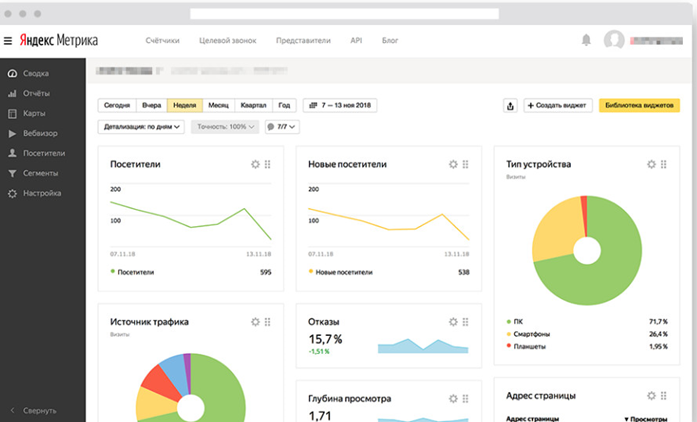This screenshot has height=422, width=697.
Task: Click the drag handle of Источник трафика widget
Action: [268, 322]
